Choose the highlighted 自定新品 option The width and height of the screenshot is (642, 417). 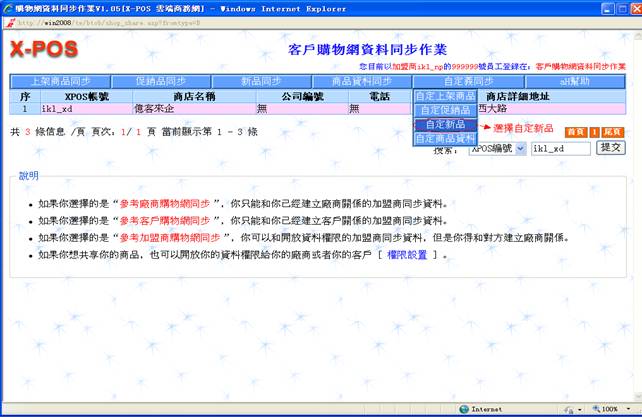click(445, 125)
